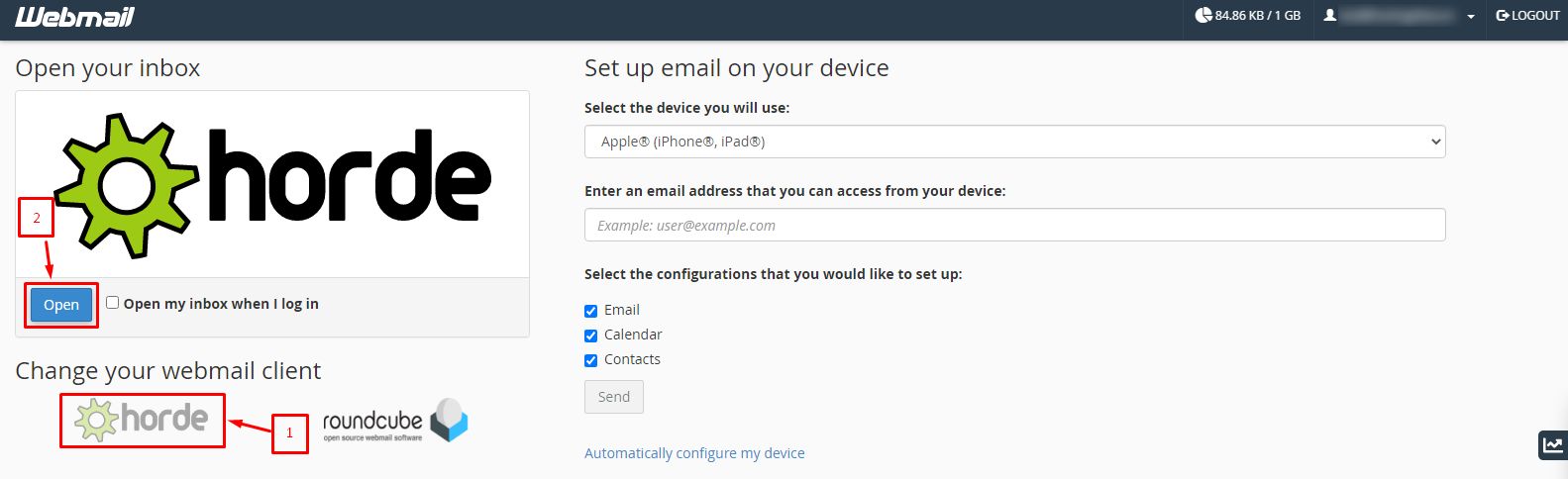
Task: Toggle the Contacts configuration checkbox
Action: [591, 360]
